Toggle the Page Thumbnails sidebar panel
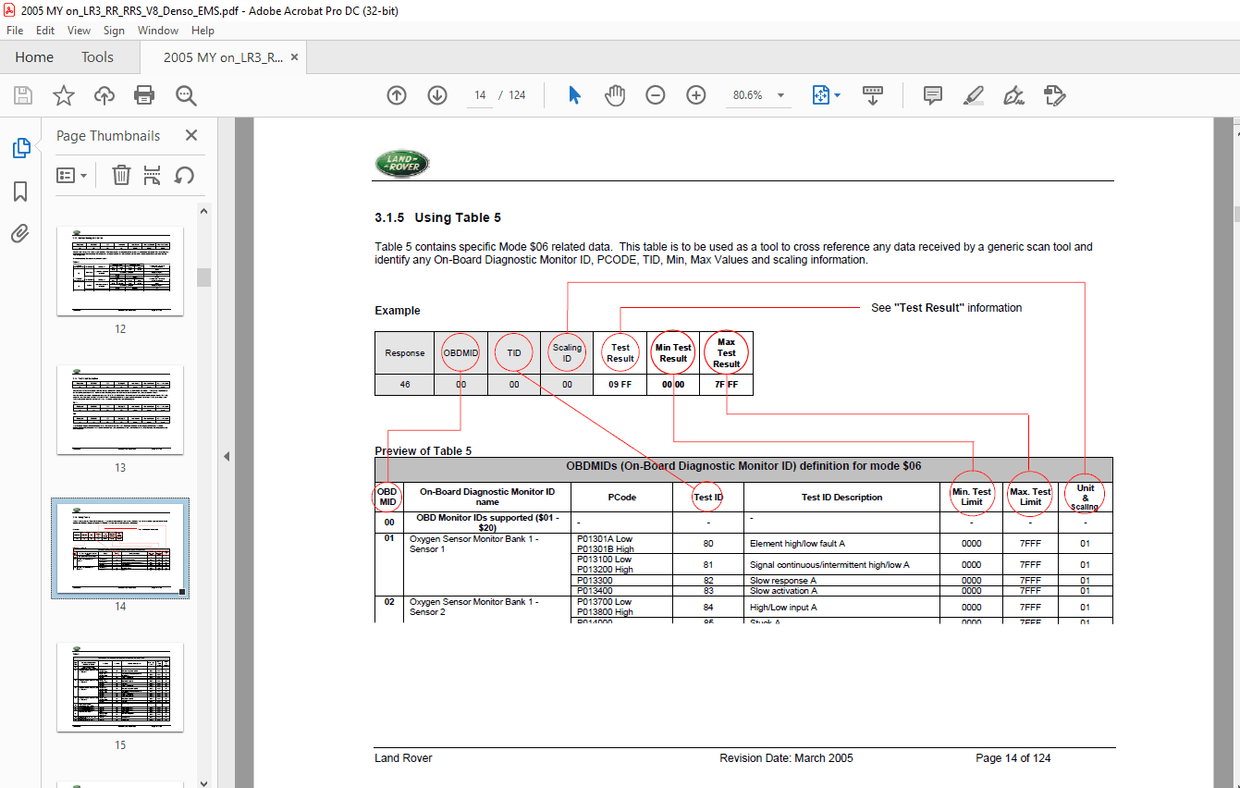Screen dimensions: 1240x788 pos(22,146)
